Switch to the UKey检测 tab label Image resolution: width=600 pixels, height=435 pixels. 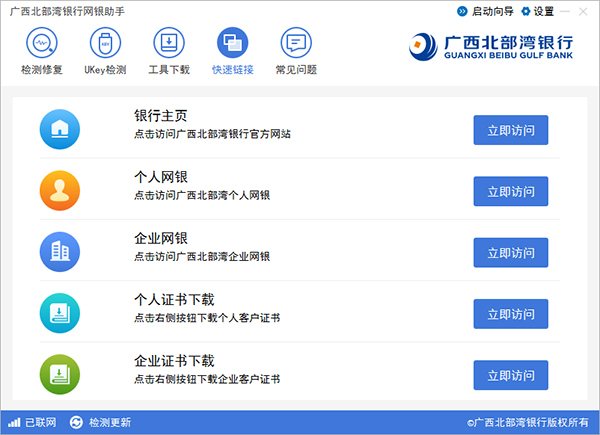pos(105,70)
